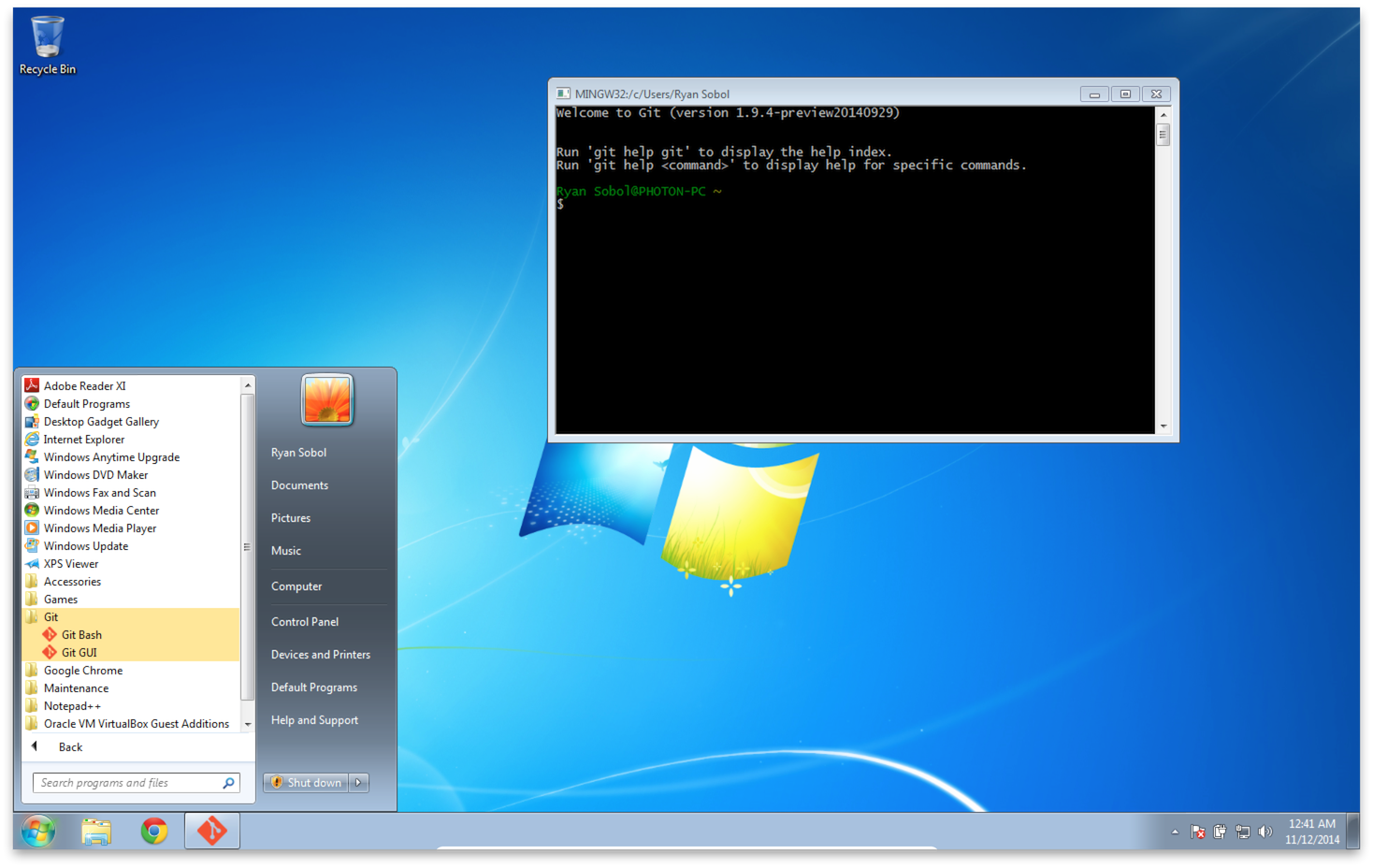Click the 'Ryan Sobol@PHOTON-PC' prompt text
The height and width of the screenshot is (868, 1373).
(631, 191)
